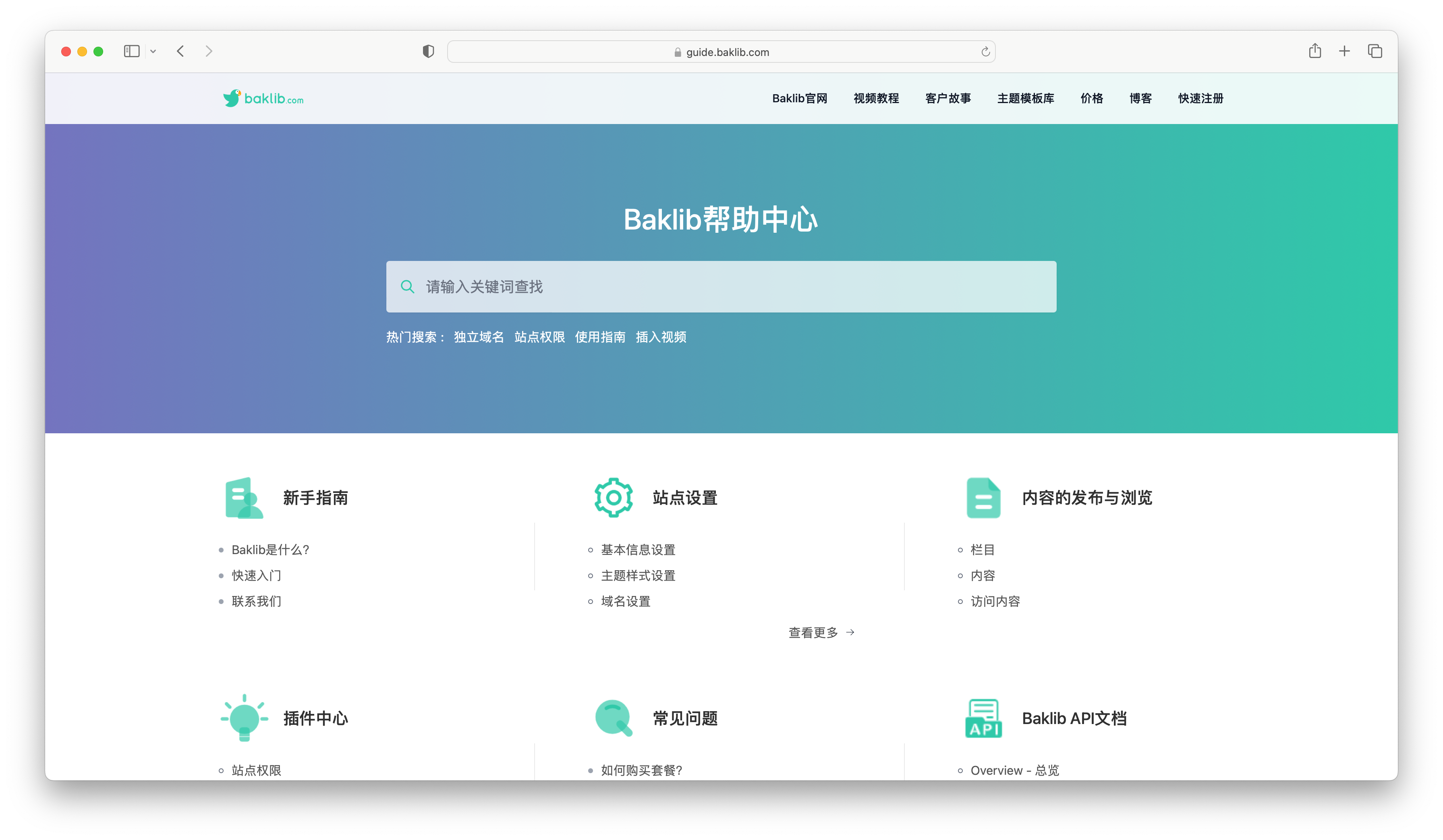Open 站点权限 under 插件中心
The image size is (1443, 840).
(x=257, y=770)
